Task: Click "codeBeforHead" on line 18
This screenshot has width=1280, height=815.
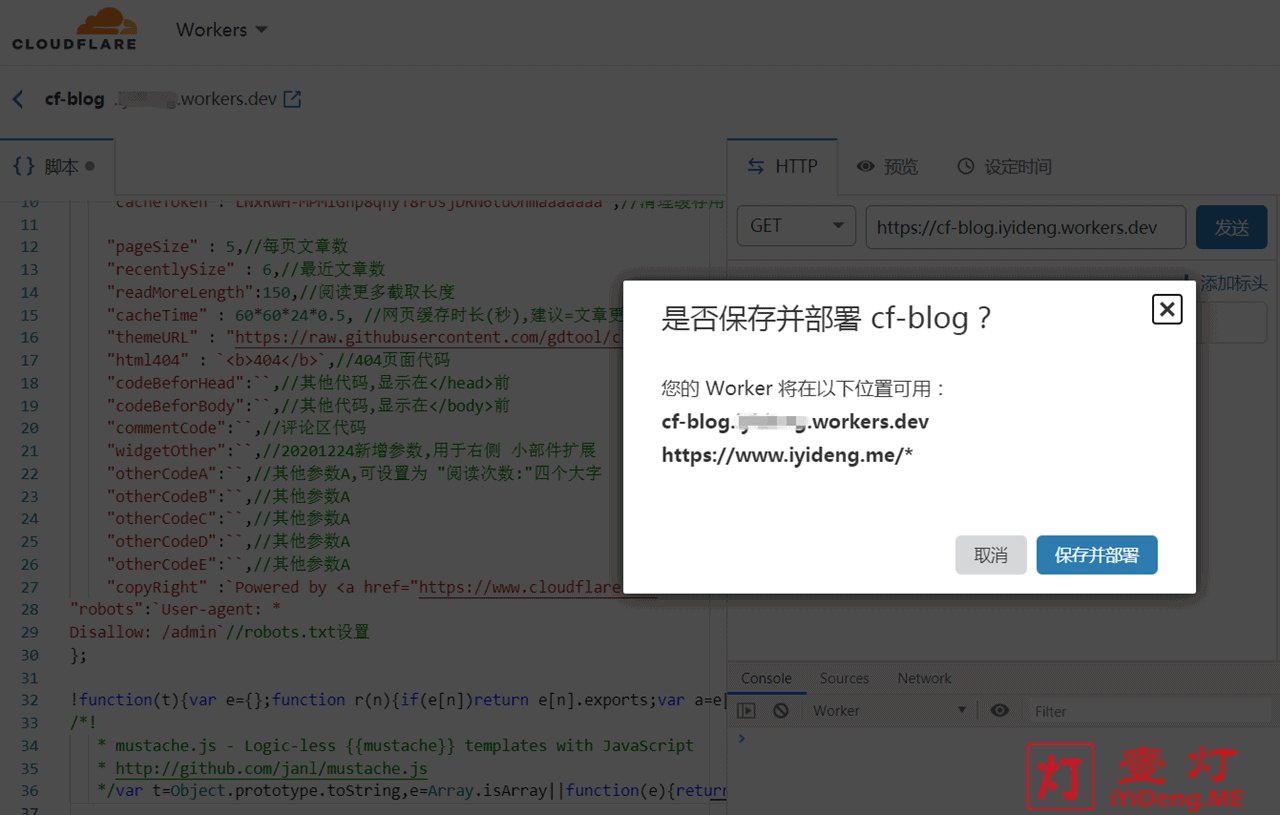Action: pyautogui.click(x=174, y=383)
